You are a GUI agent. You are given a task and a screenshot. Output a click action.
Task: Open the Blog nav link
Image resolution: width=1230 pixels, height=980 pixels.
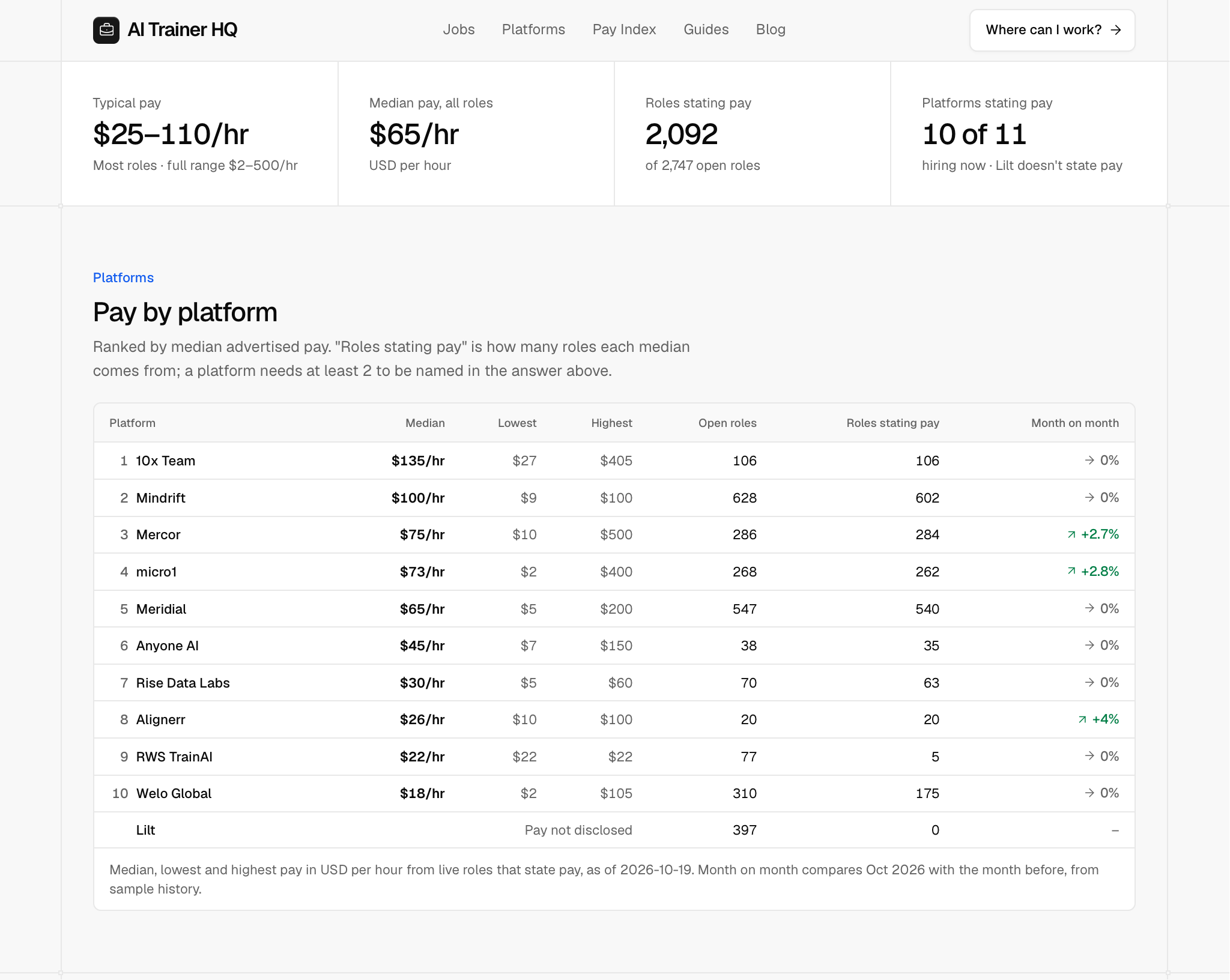(x=771, y=29)
